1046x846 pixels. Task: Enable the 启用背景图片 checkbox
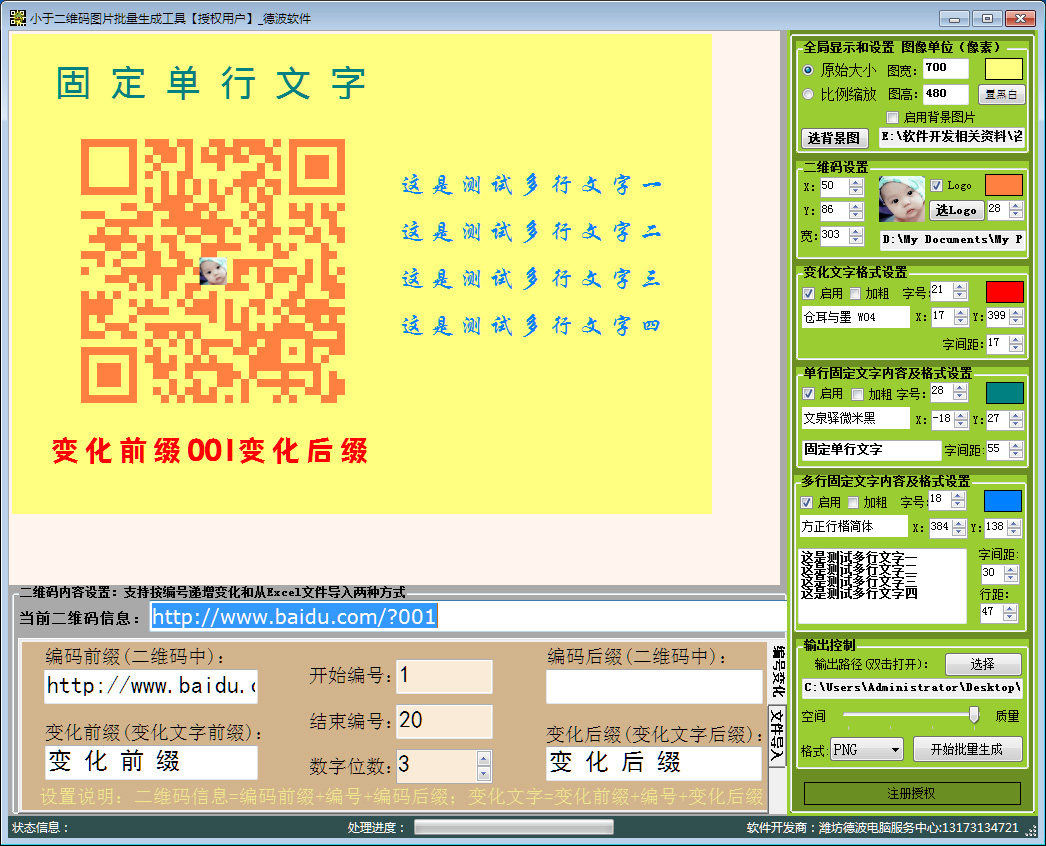[x=892, y=117]
